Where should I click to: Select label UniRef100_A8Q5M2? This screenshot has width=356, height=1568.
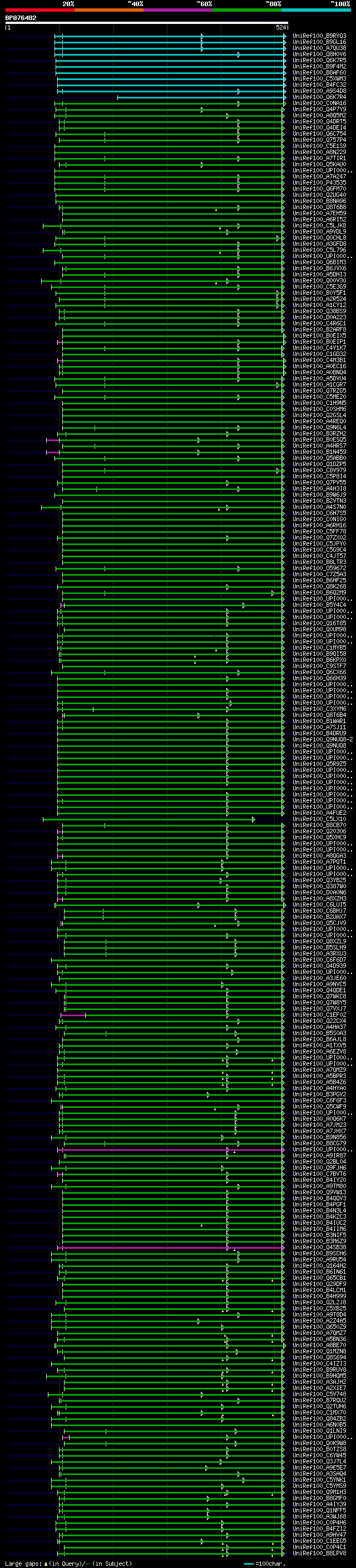[319, 116]
